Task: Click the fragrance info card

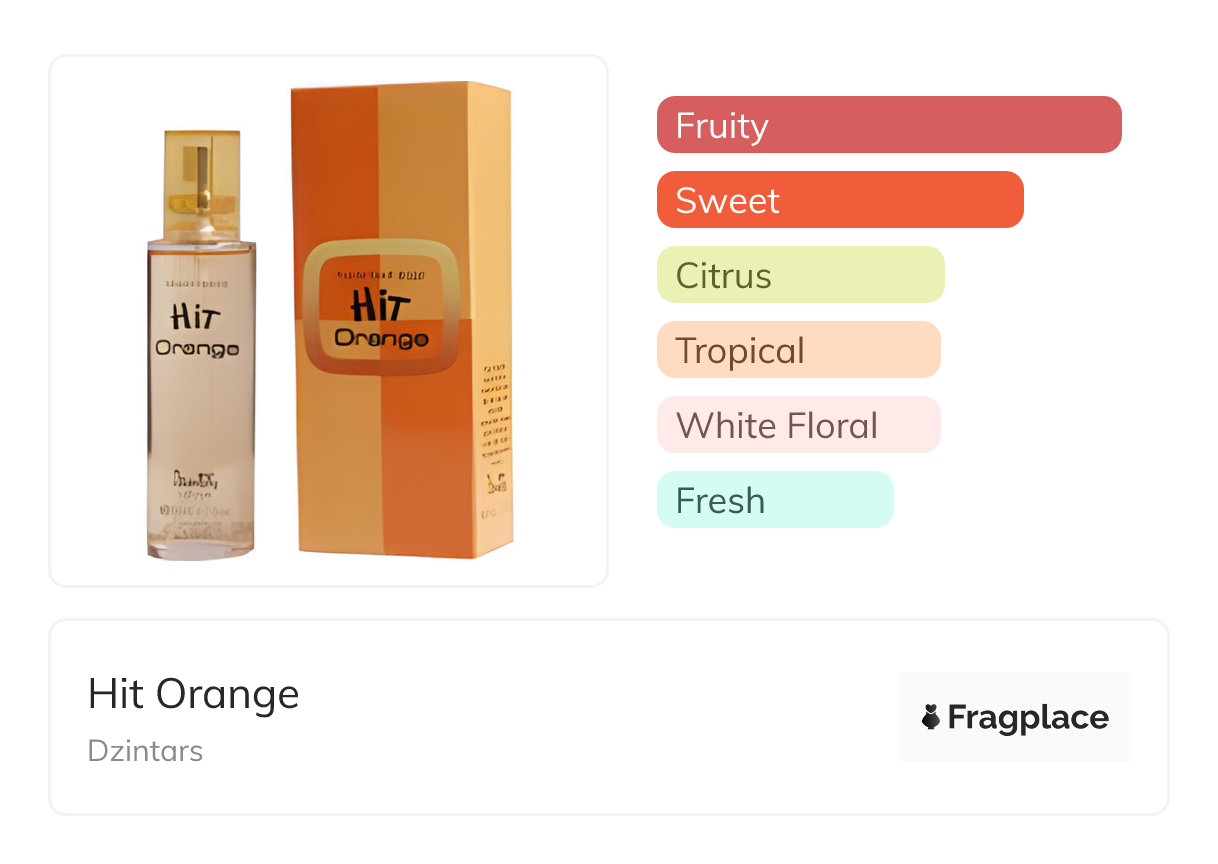Action: click(609, 717)
